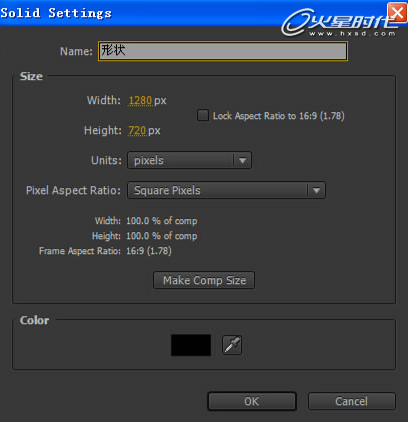This screenshot has height=422, width=408.
Task: Confirm with the OK button
Action: pyautogui.click(x=252, y=401)
